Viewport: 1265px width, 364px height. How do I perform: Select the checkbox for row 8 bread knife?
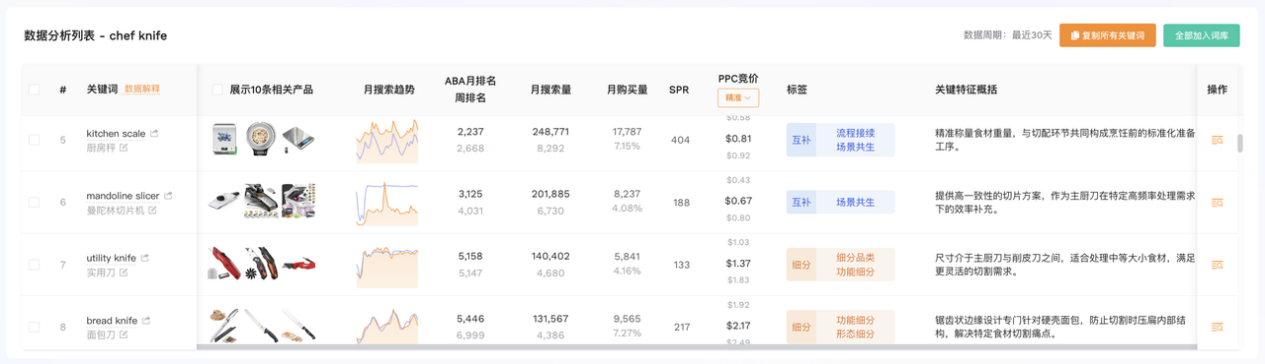(x=34, y=326)
